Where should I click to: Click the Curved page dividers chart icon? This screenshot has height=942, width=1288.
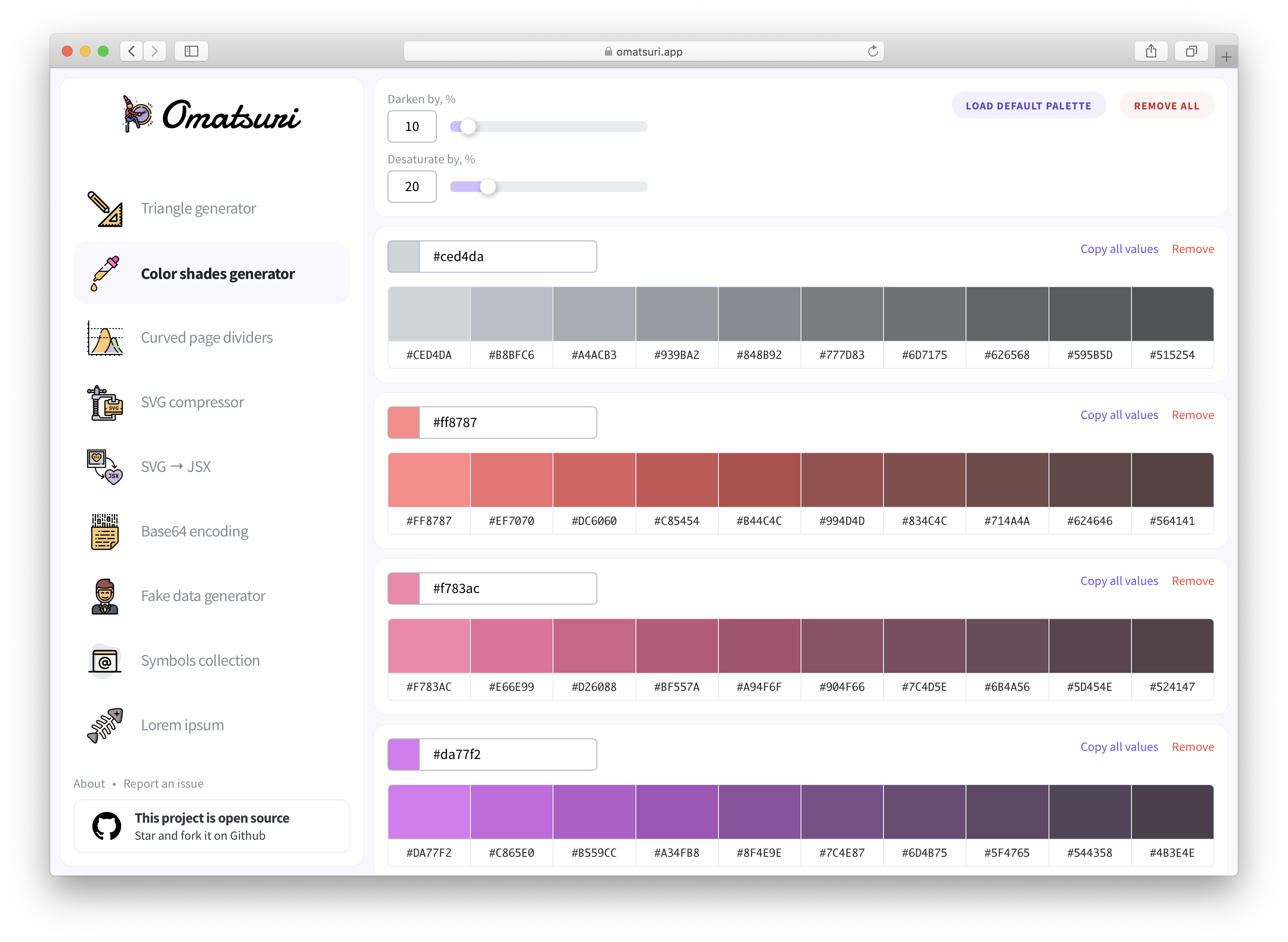pyautogui.click(x=105, y=338)
